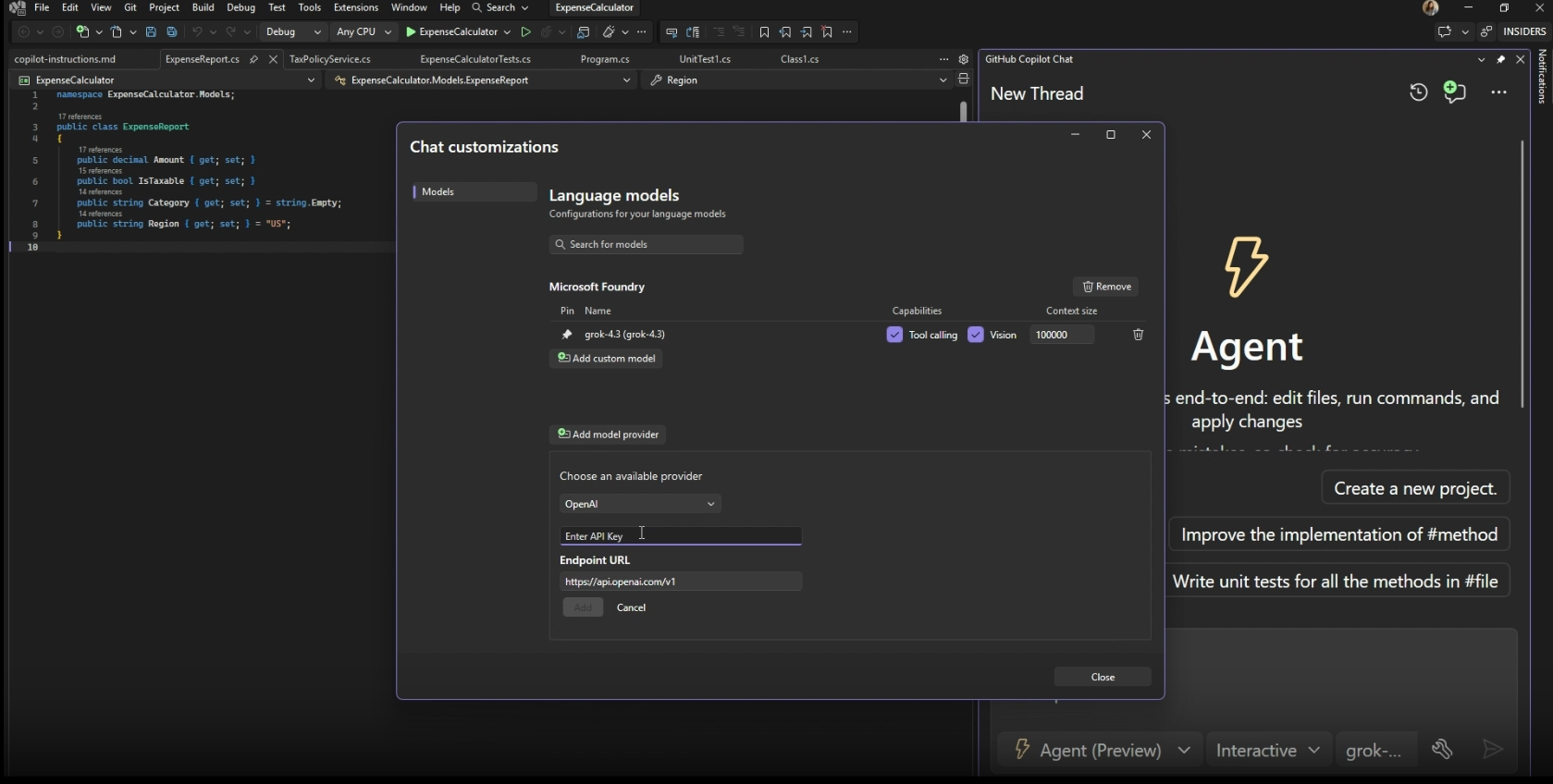Expand the ExpenseCalculator.Models.ExpenseReport type dropdown

coord(482,80)
